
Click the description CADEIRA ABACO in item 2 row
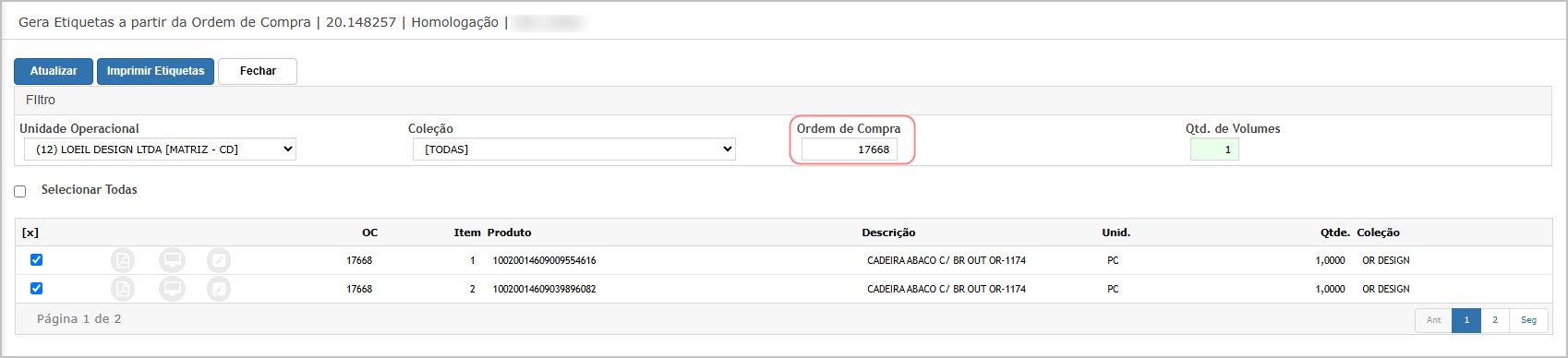(947, 289)
